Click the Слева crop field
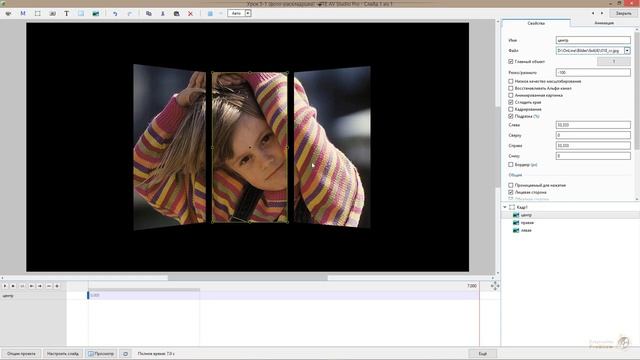 tap(593, 125)
